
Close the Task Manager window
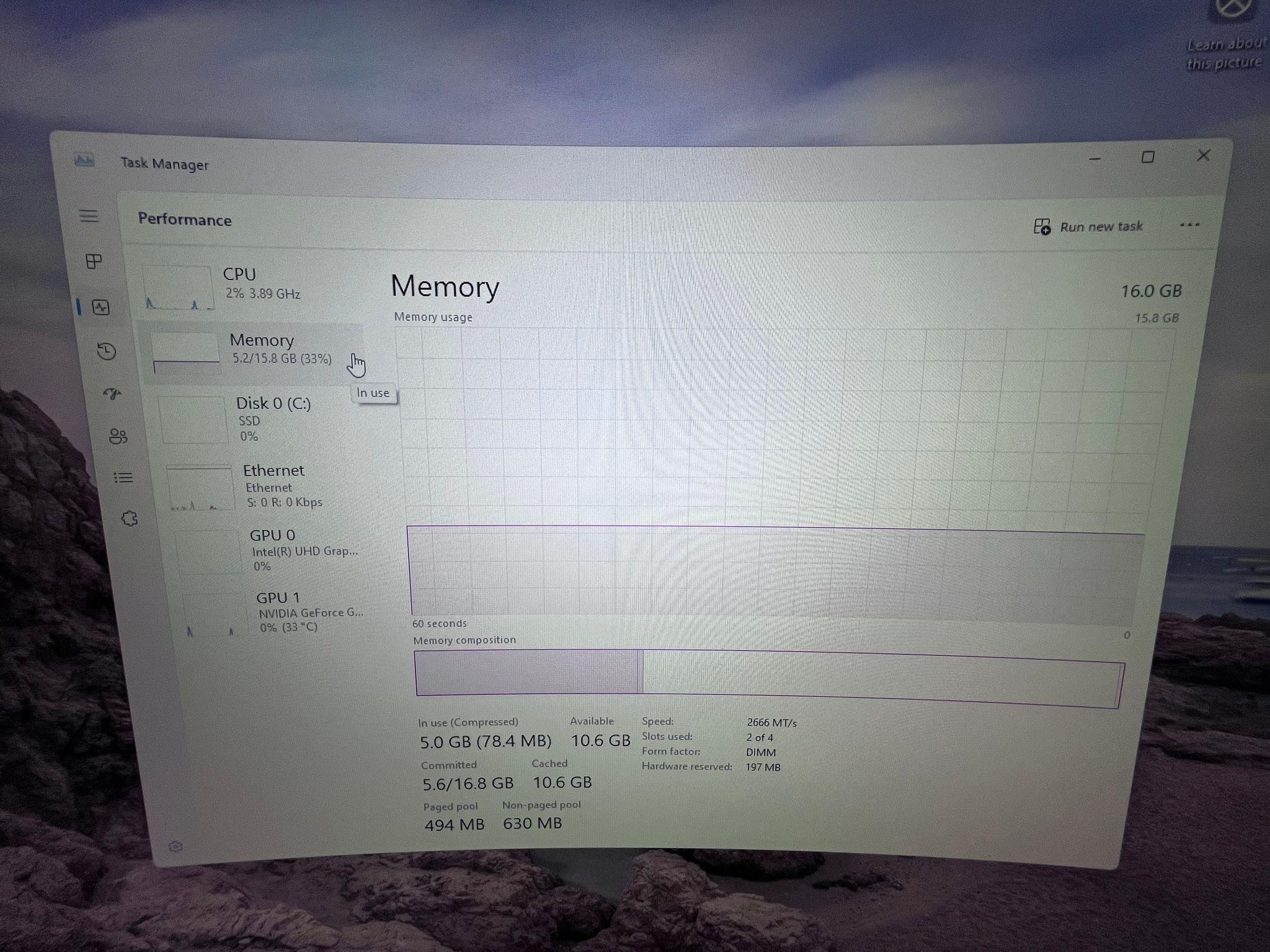[1204, 155]
